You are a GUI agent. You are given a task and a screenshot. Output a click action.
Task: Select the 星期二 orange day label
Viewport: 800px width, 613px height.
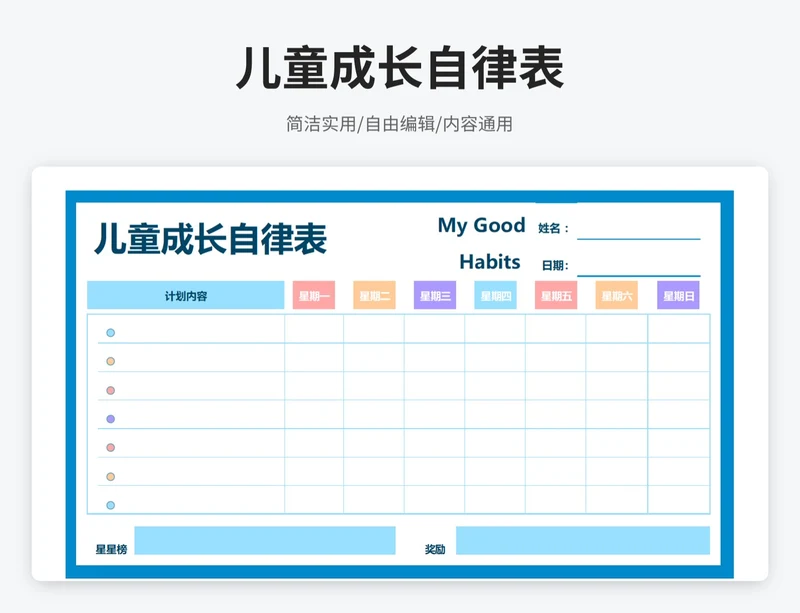tap(374, 296)
